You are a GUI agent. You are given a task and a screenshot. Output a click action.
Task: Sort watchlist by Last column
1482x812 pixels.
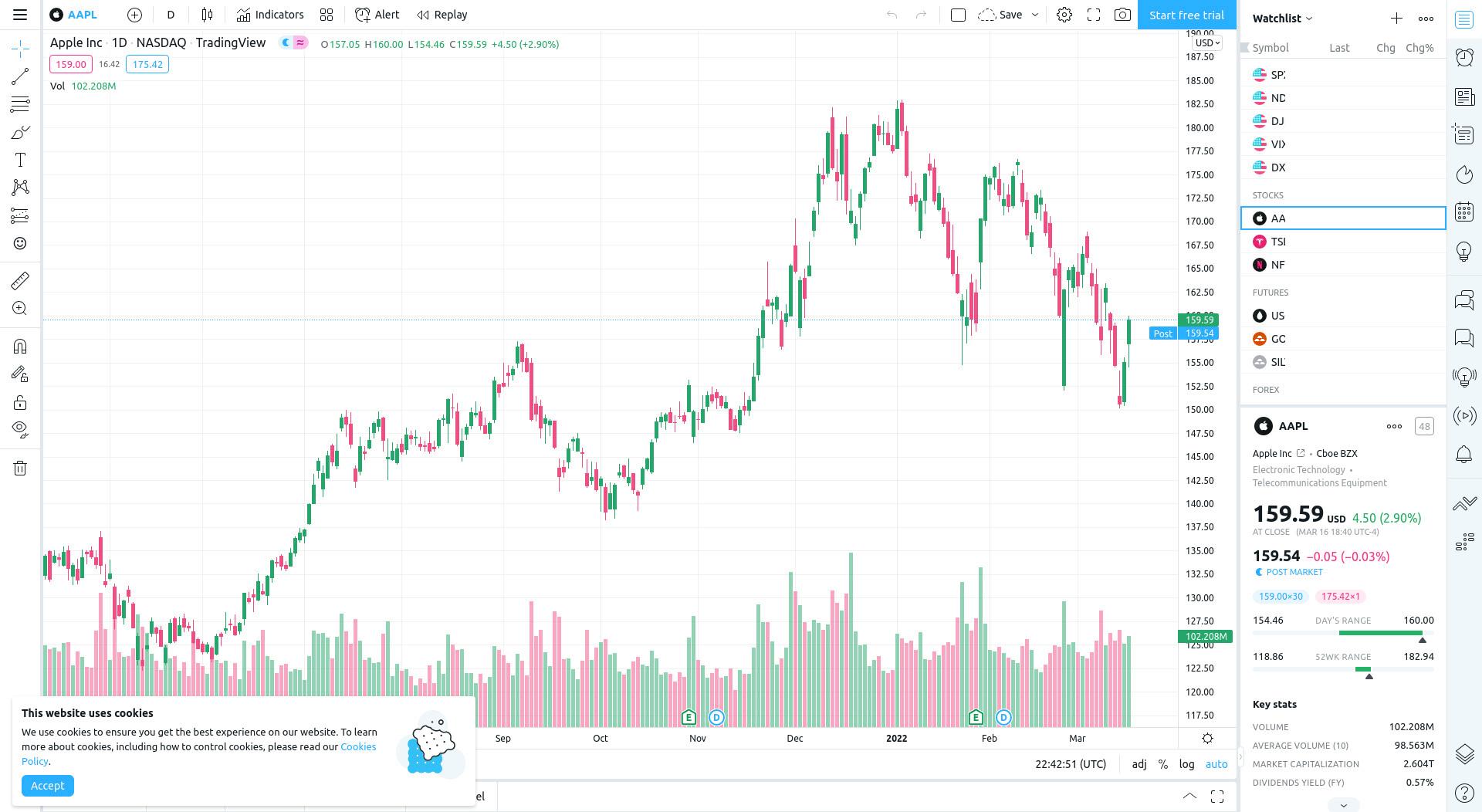pyautogui.click(x=1339, y=48)
